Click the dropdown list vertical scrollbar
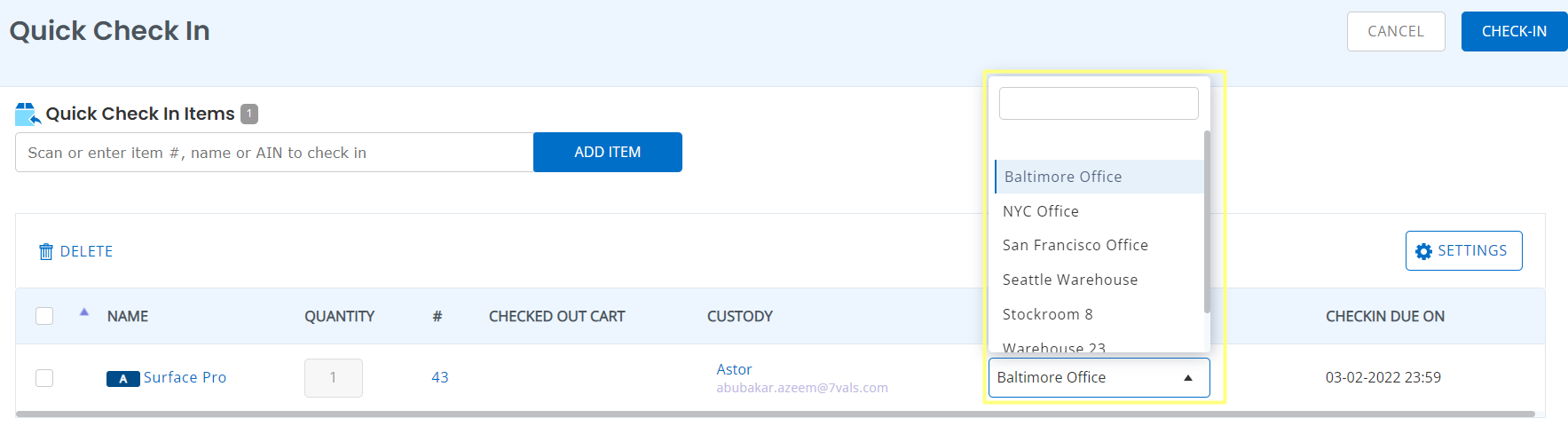This screenshot has width=1568, height=434. [x=1207, y=222]
